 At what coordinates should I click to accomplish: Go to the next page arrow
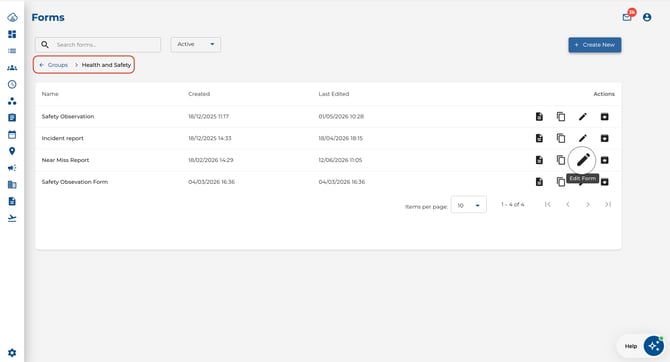588,205
